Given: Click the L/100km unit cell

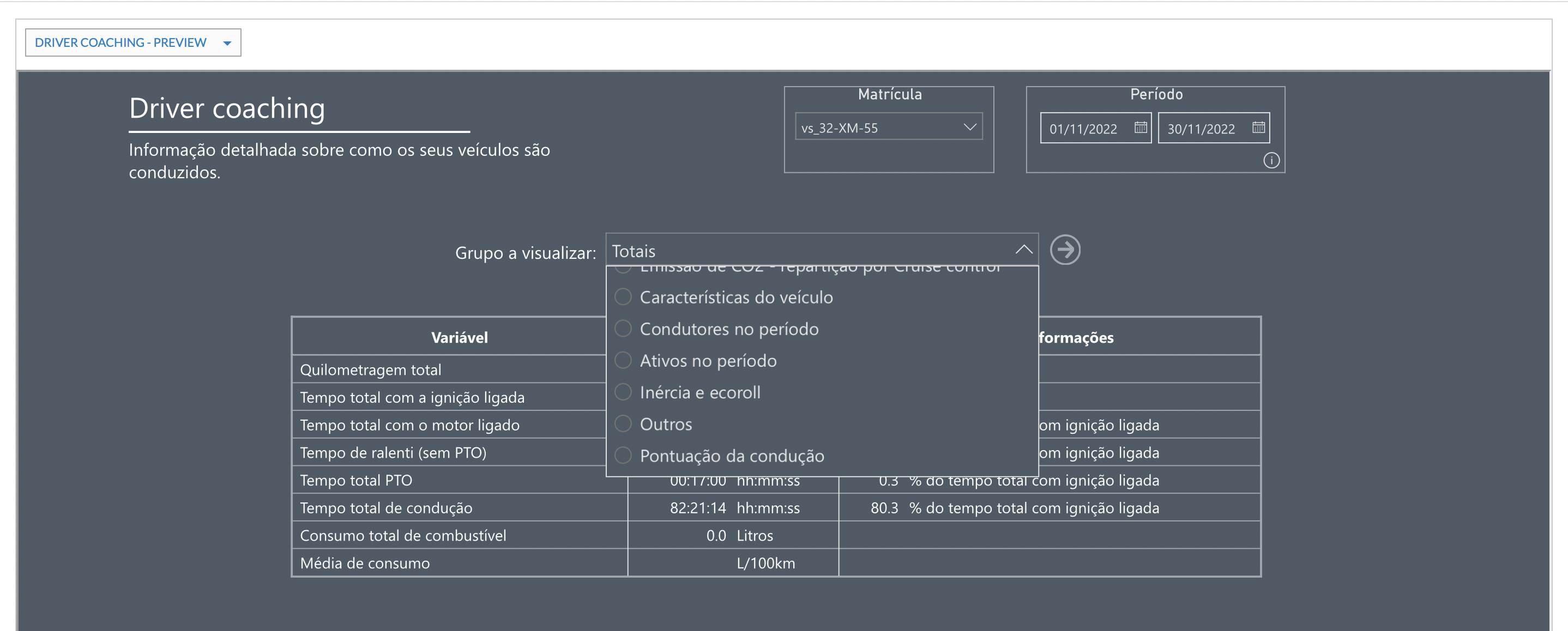Looking at the screenshot, I should (x=766, y=563).
